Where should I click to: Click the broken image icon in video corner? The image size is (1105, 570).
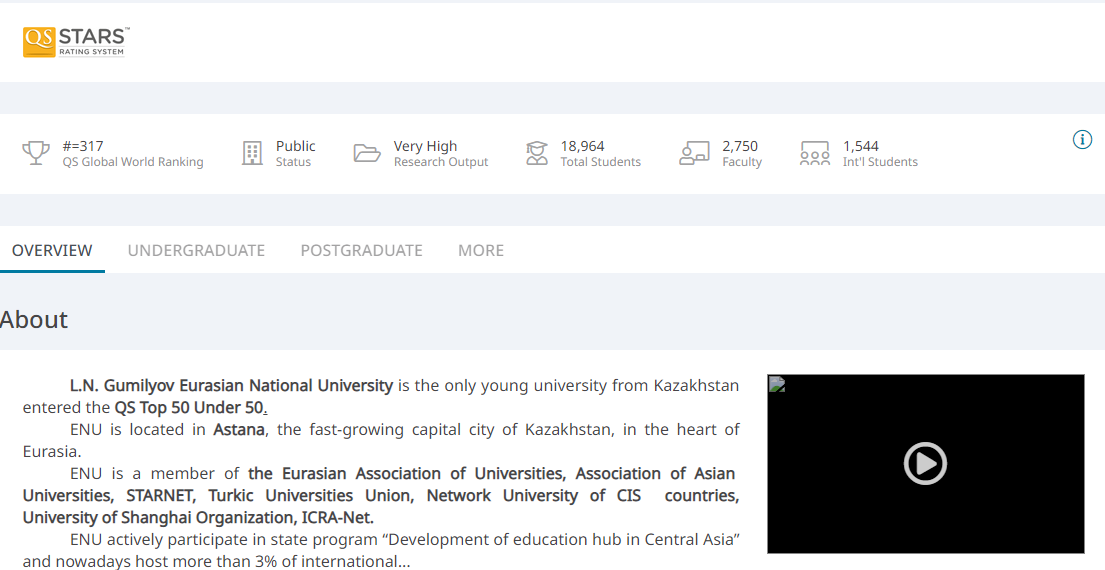[x=777, y=385]
